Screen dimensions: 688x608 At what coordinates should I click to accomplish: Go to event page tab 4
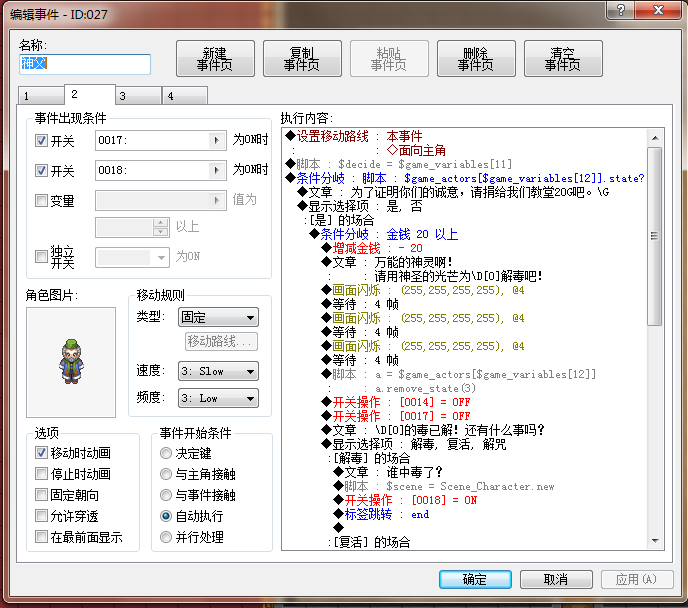184,96
